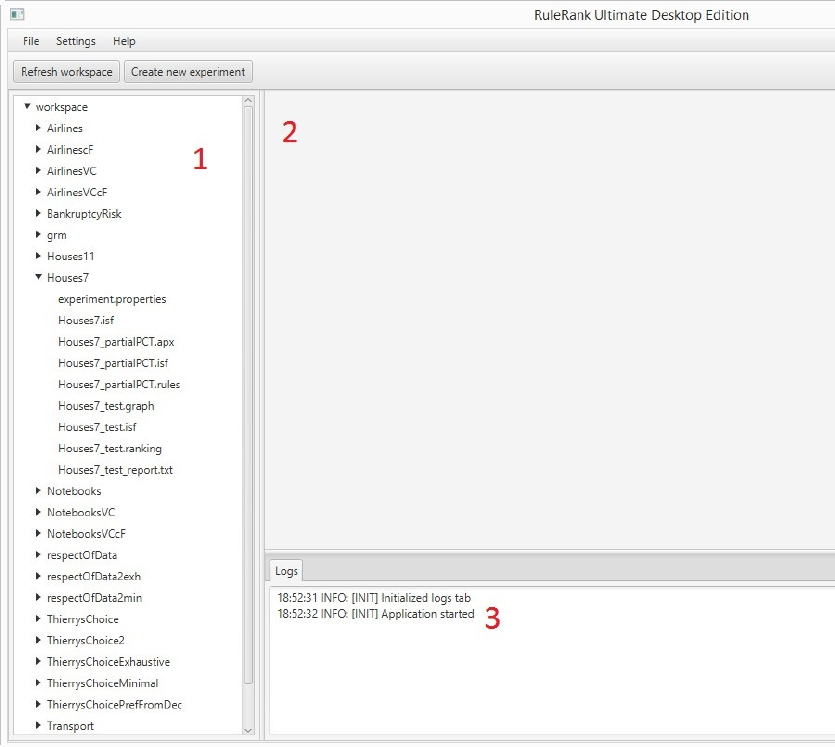Select the Transport folder label
Viewport: 835px width, 747px height.
click(x=70, y=726)
